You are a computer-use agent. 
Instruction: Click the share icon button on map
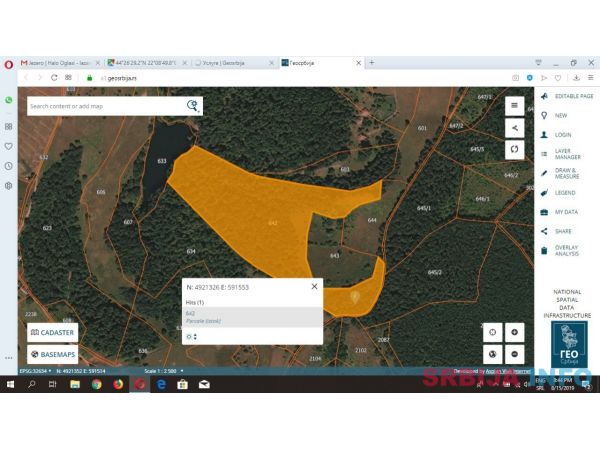tap(514, 127)
